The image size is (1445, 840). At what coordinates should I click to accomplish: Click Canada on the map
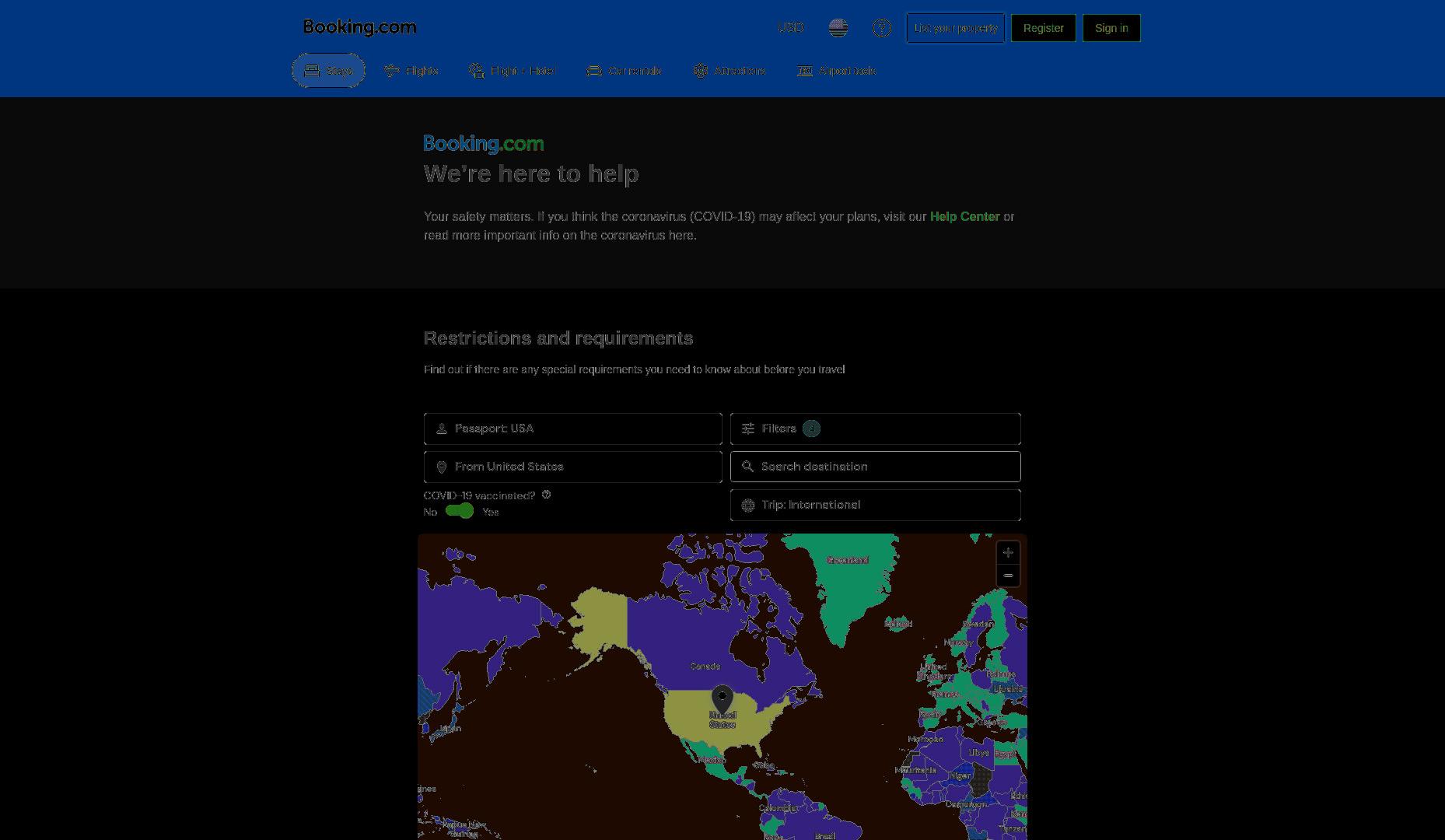(x=705, y=666)
